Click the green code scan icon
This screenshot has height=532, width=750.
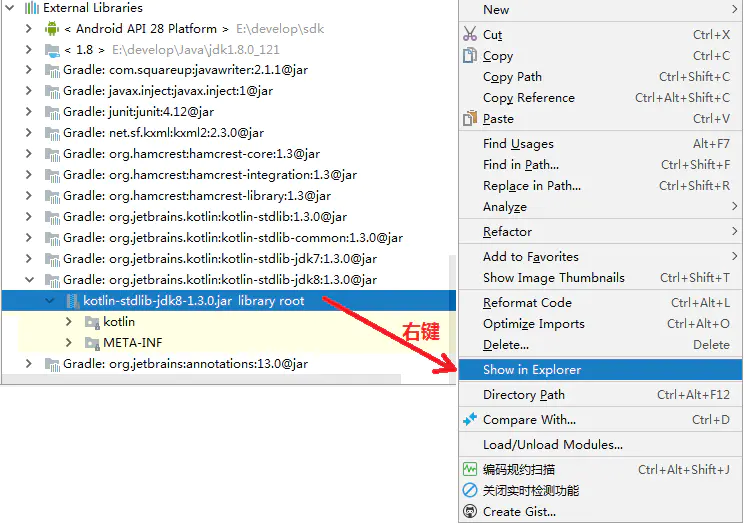[470, 469]
